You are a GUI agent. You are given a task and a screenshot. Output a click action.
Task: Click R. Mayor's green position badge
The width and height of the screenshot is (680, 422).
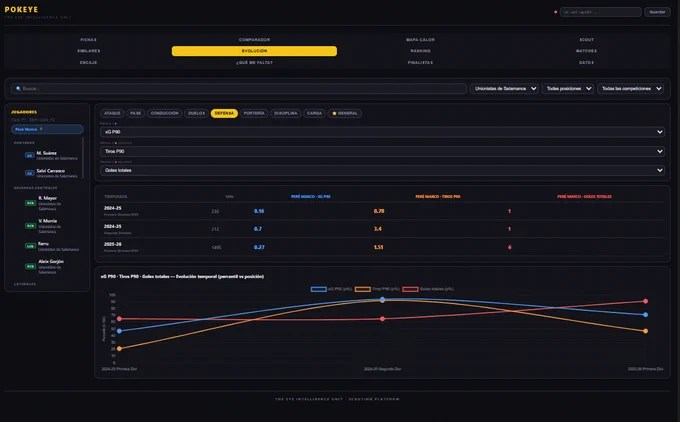(x=30, y=203)
